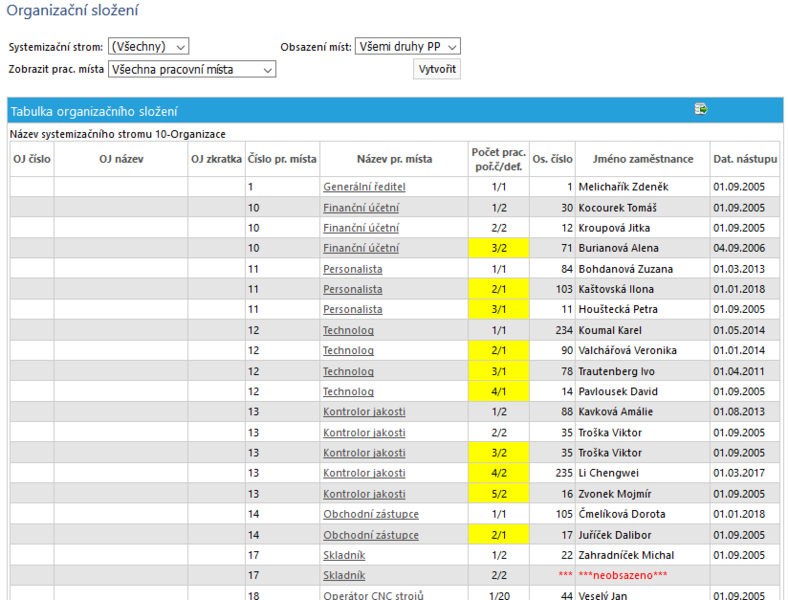Open Personalista link for Kaštovská Ilona
Image resolution: width=788 pixels, height=600 pixels.
tap(352, 289)
